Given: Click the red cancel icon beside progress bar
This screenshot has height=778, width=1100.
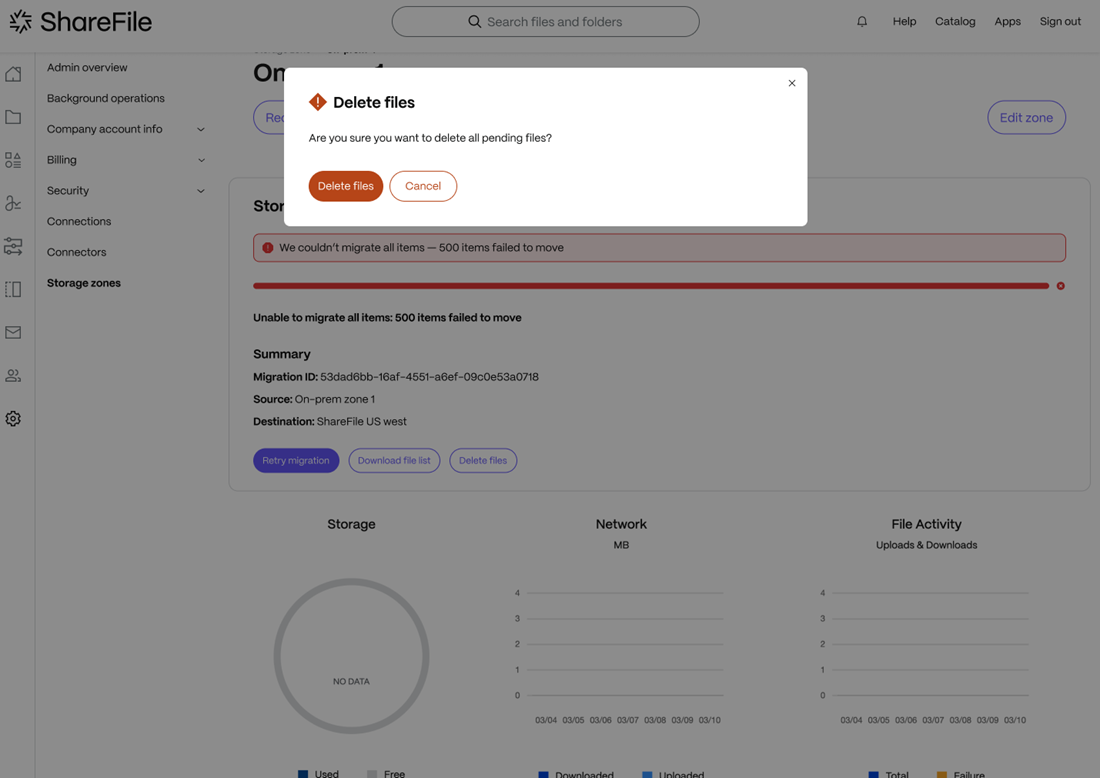Looking at the screenshot, I should coord(1061,286).
